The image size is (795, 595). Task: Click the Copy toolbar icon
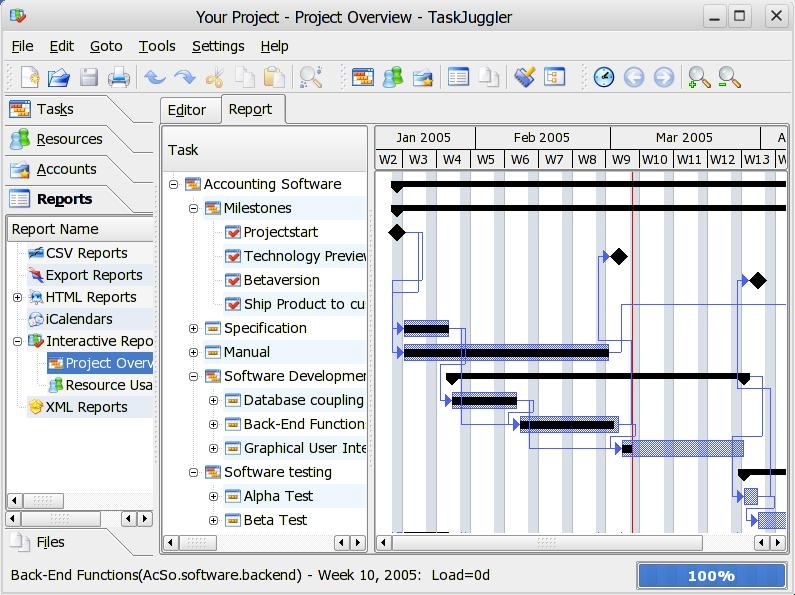point(244,78)
